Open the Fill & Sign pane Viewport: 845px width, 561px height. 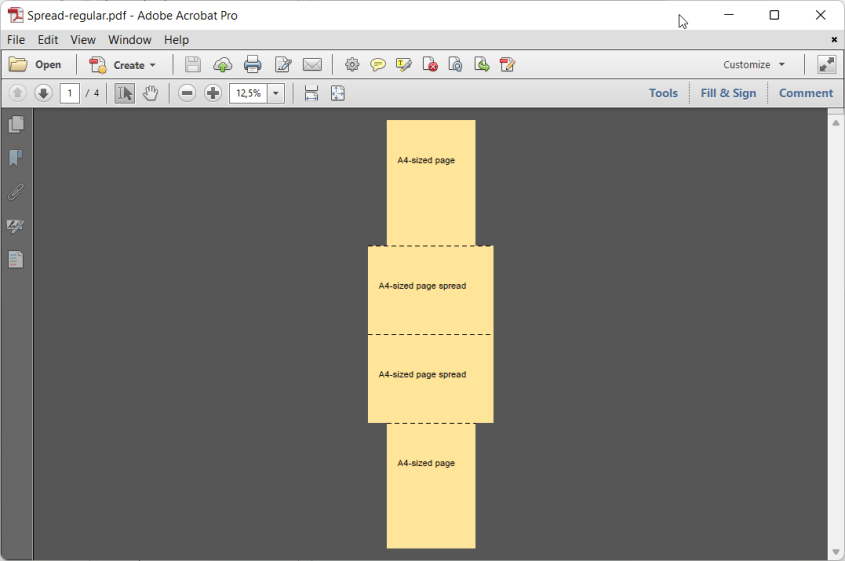coord(728,93)
